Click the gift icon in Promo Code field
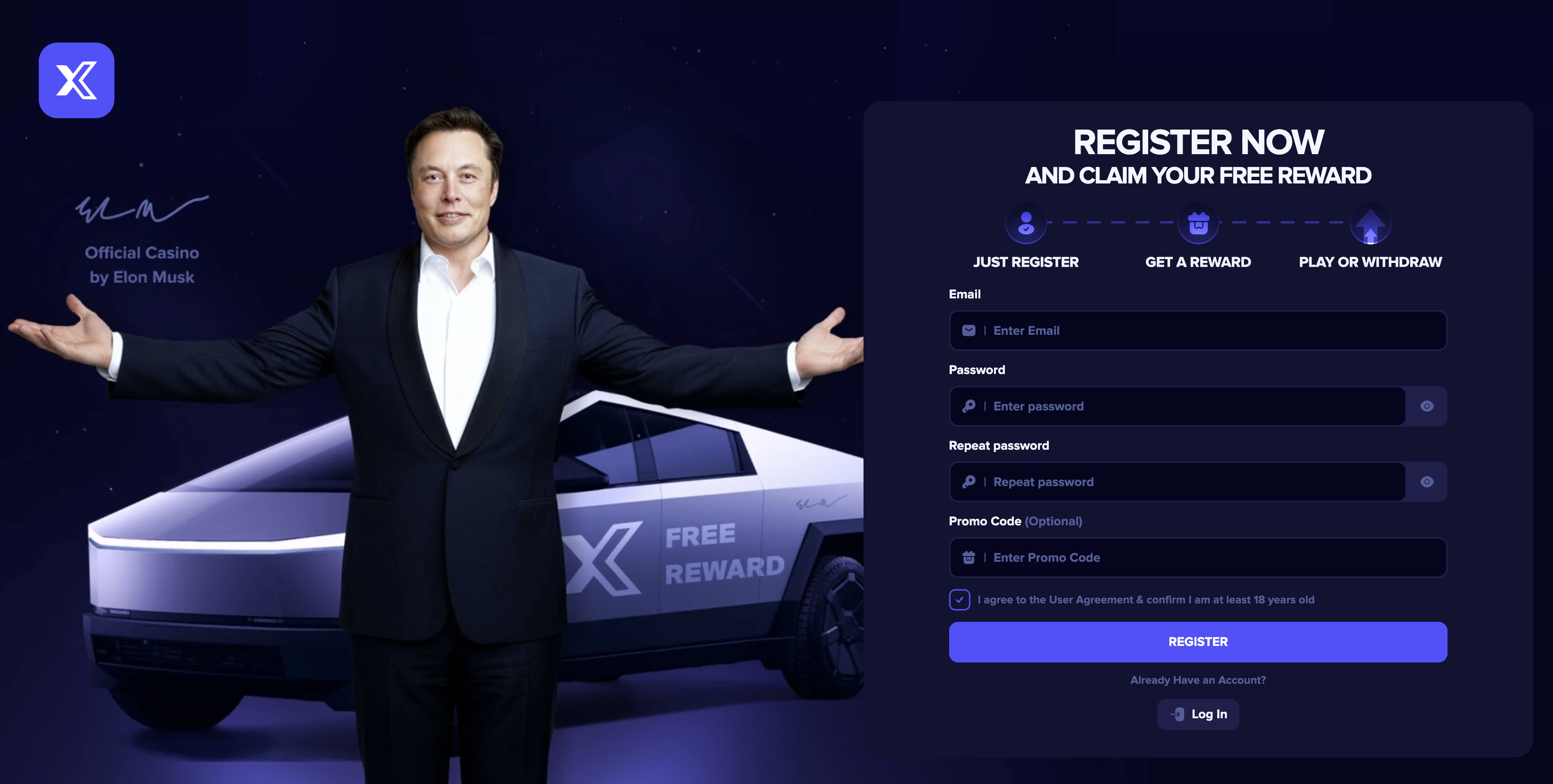 point(968,558)
